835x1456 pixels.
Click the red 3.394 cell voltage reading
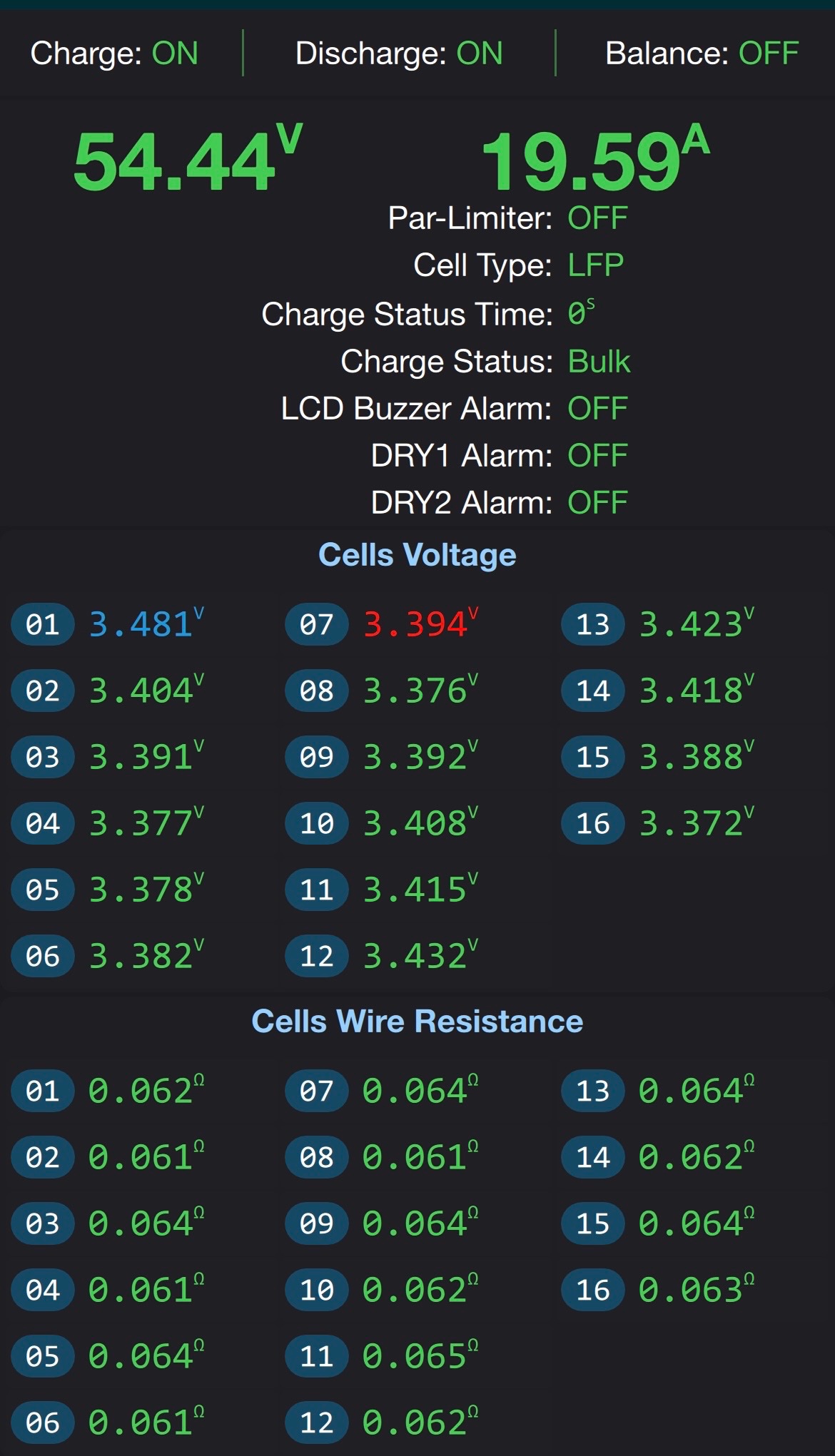415,624
